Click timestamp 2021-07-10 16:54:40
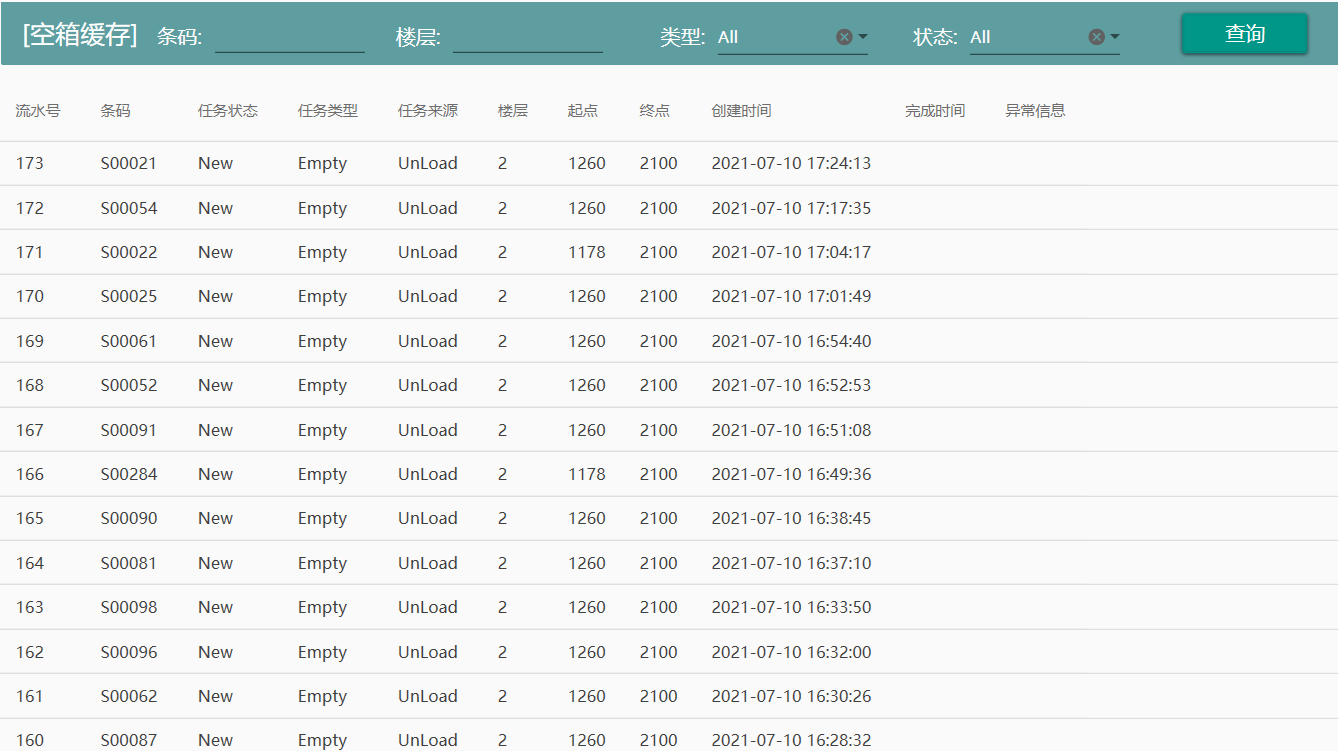Viewport: 1338px width, 751px height. tap(791, 341)
